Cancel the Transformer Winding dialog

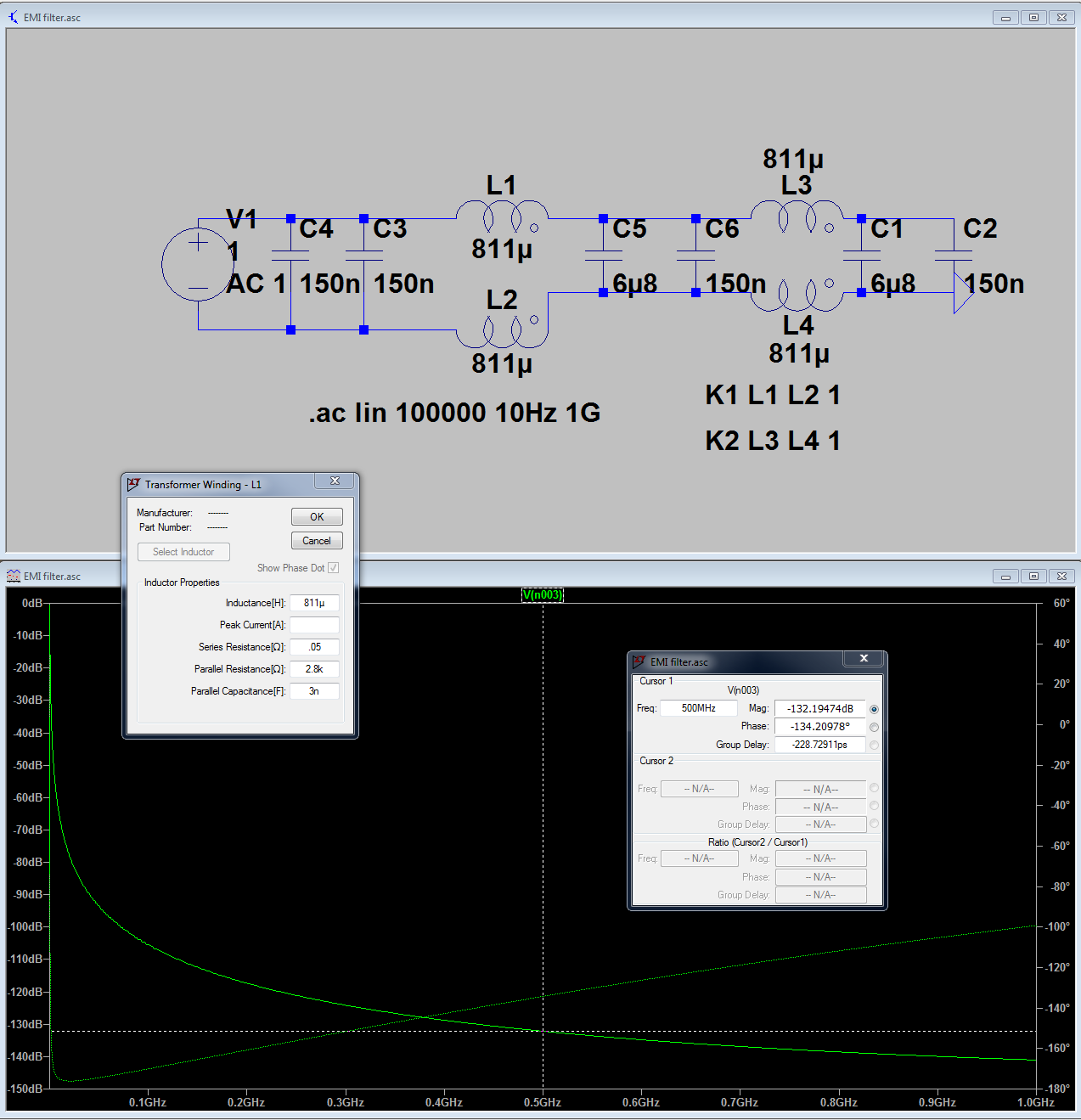317,540
